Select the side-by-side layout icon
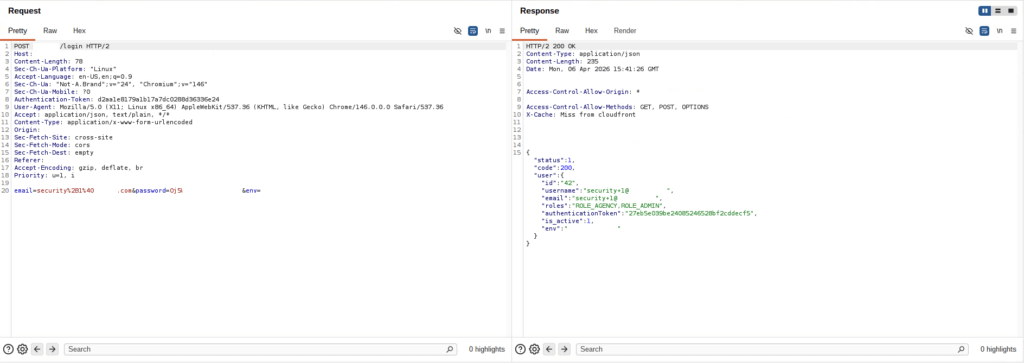Image resolution: width=1024 pixels, height=363 pixels. [984, 11]
